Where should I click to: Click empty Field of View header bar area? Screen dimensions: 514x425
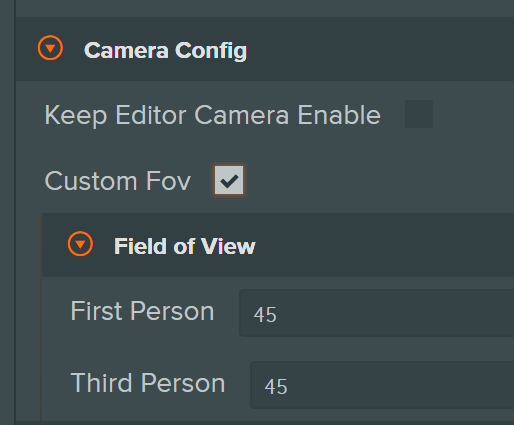[385, 245]
